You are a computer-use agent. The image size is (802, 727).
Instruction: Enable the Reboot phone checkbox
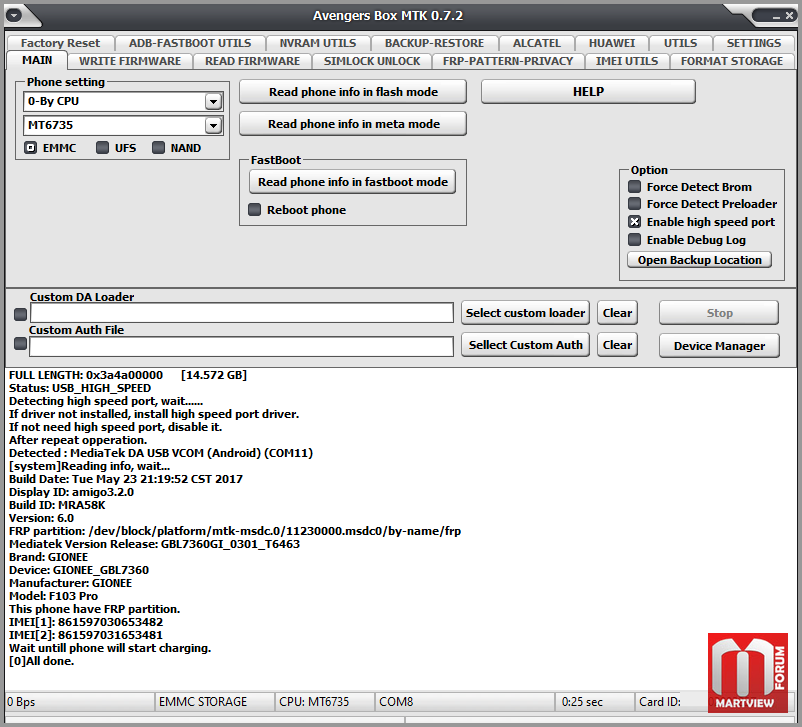point(254,210)
